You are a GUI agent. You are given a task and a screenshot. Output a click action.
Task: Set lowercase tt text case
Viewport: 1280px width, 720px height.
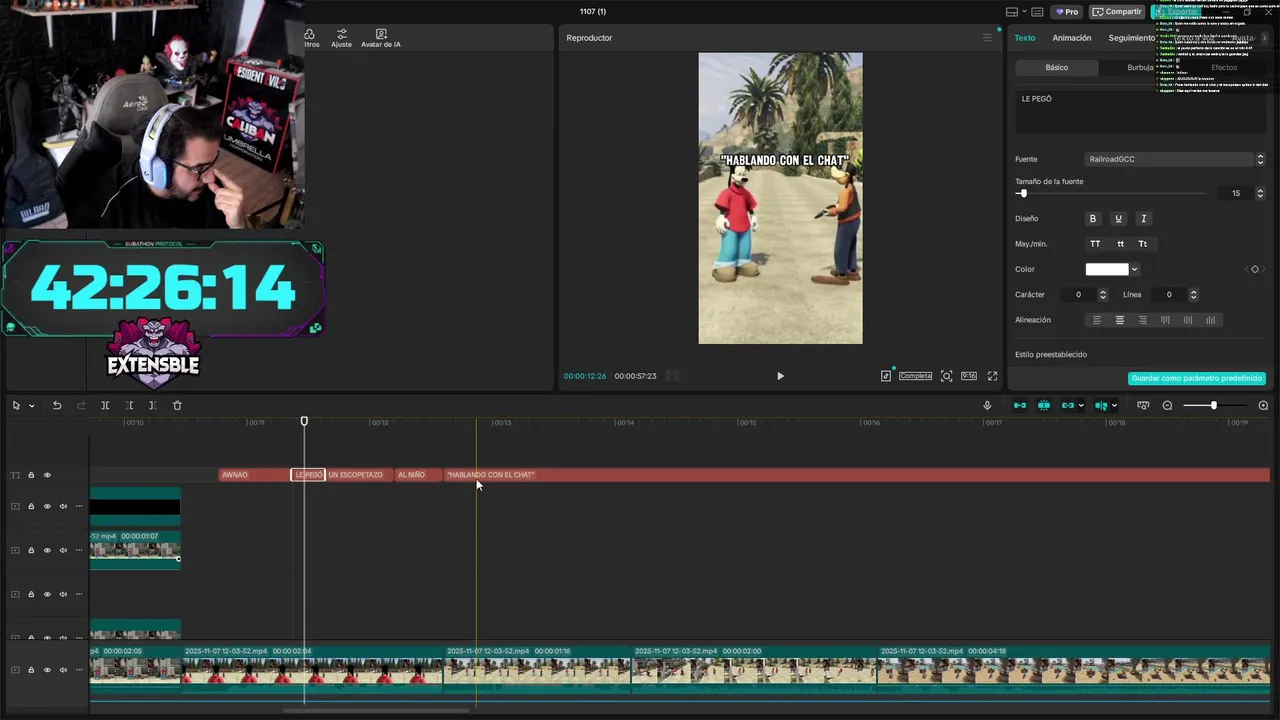(1120, 244)
